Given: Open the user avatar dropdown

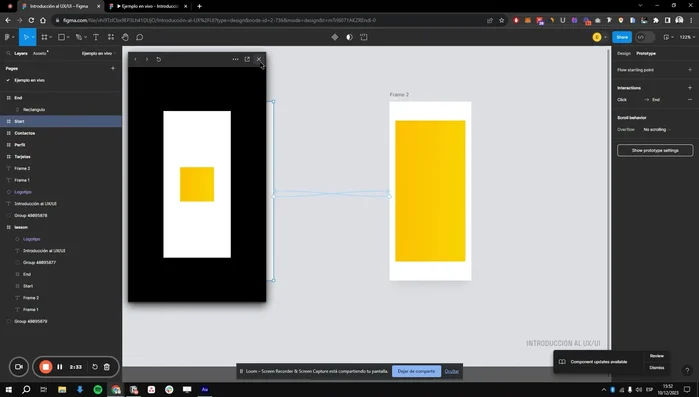Looking at the screenshot, I should (x=605, y=37).
